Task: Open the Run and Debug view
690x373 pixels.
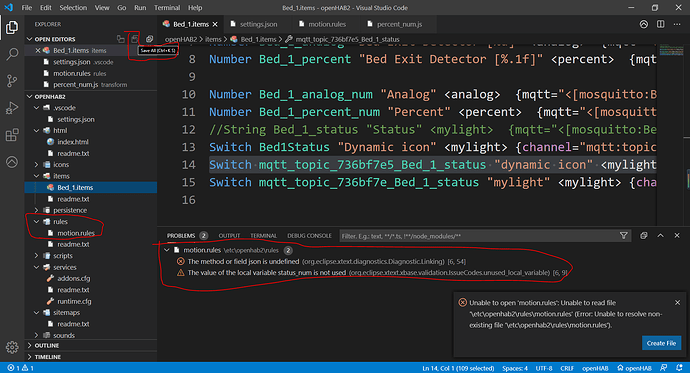Action: tap(12, 108)
